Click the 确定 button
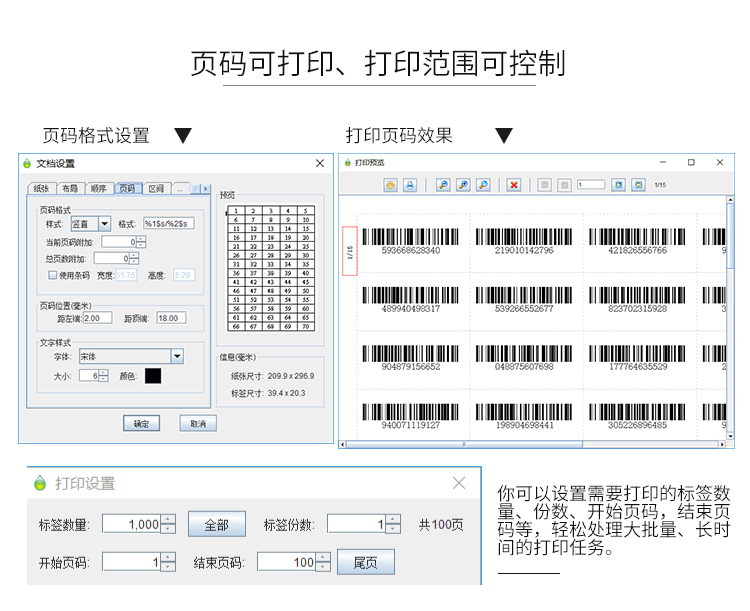750x611 pixels. click(141, 423)
